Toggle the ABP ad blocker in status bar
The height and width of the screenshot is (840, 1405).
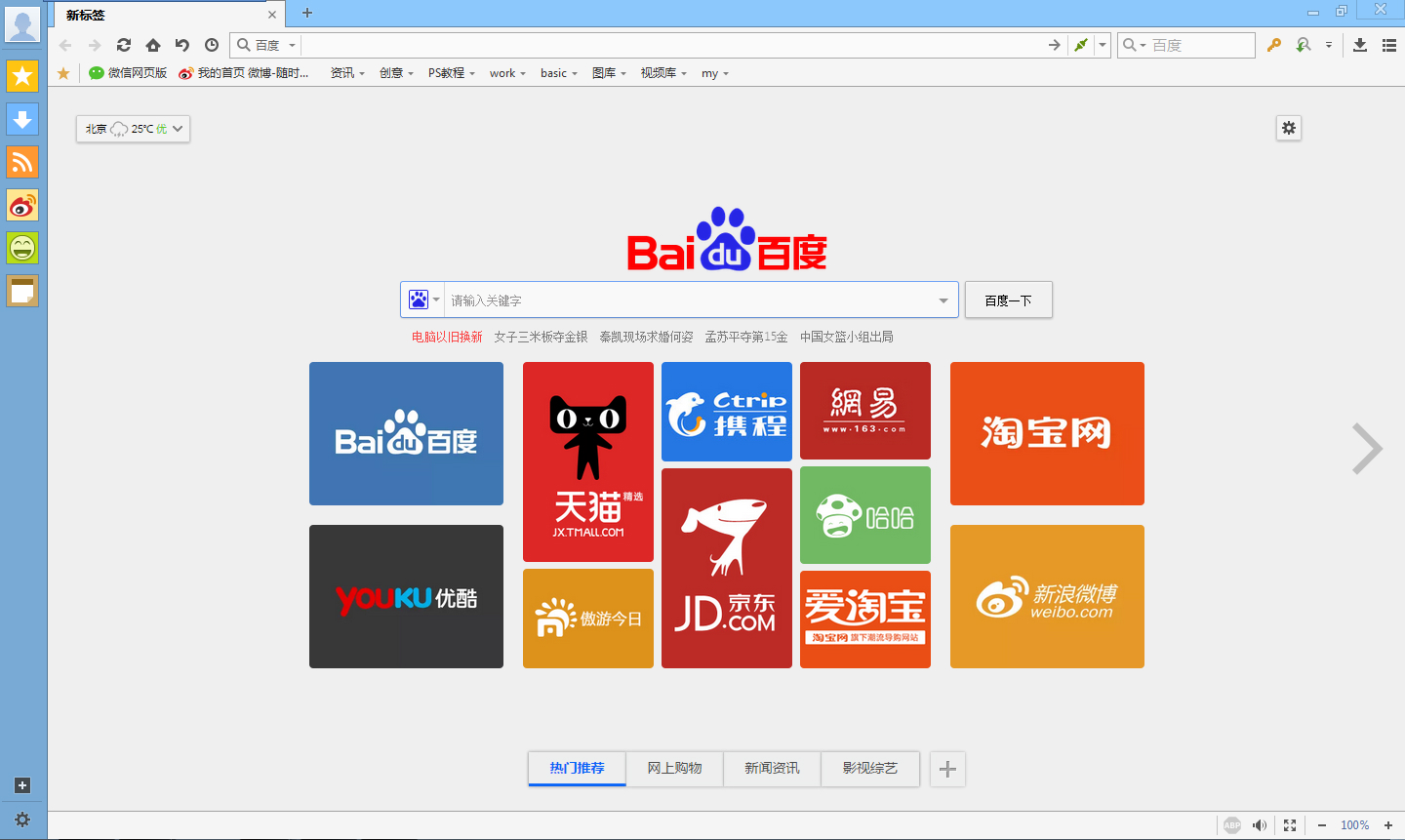tap(1231, 824)
